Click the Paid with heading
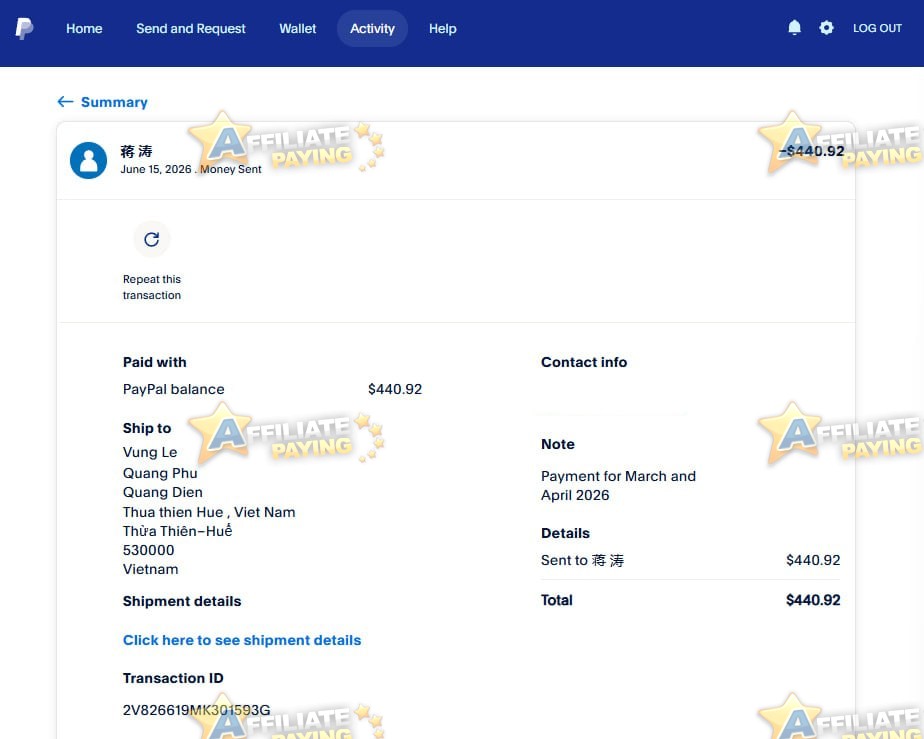The image size is (924, 739). coord(154,362)
